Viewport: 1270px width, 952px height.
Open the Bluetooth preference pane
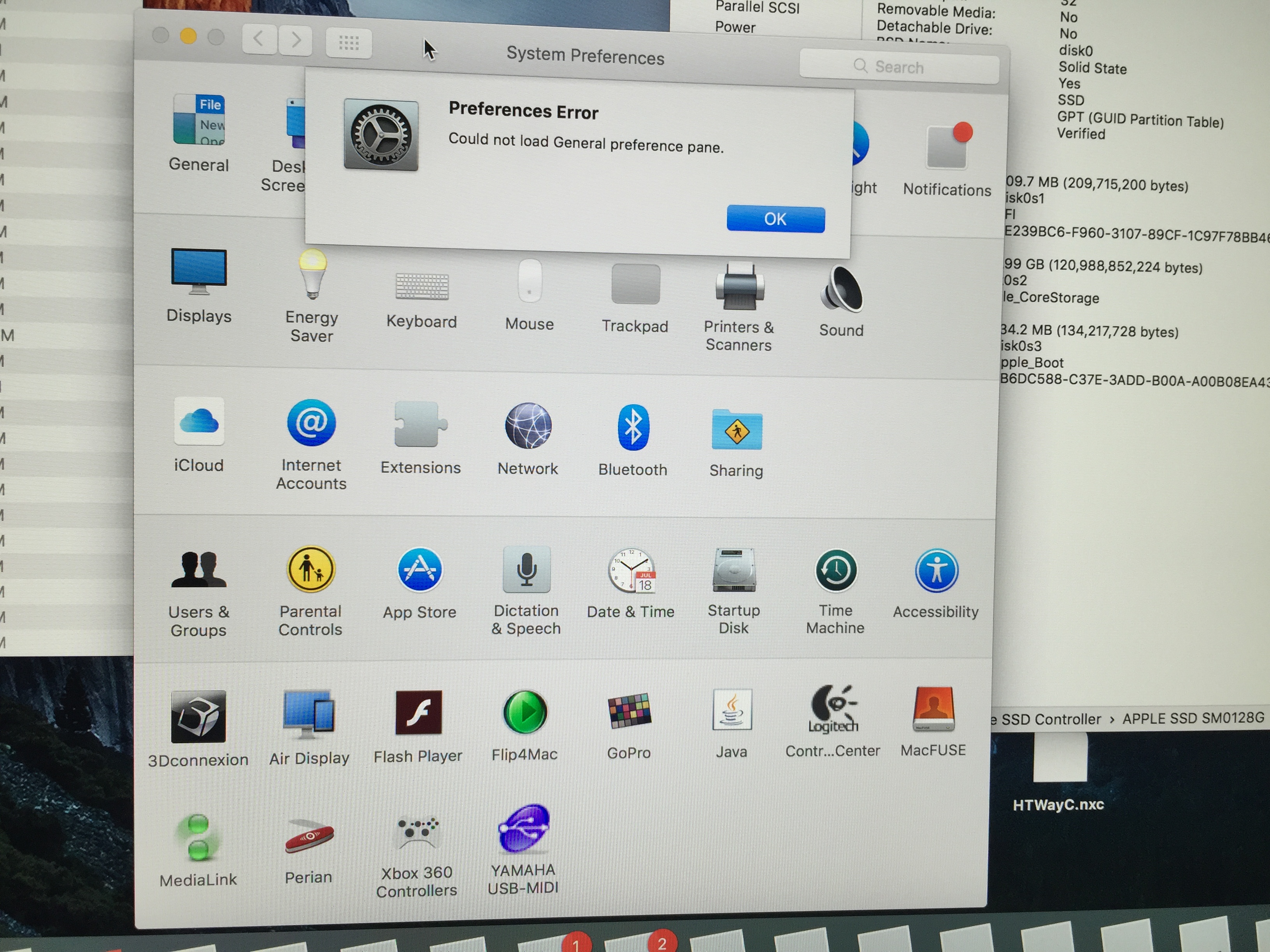(633, 428)
